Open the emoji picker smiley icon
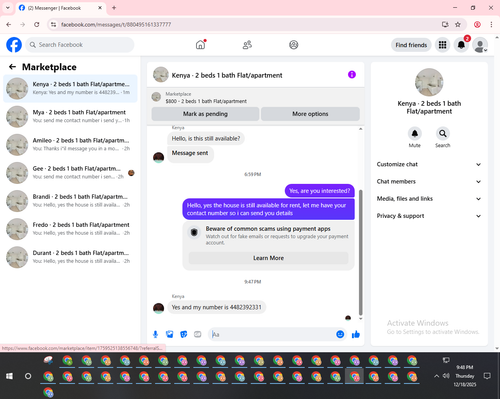Viewport: 500px width, 399px height. (x=340, y=334)
